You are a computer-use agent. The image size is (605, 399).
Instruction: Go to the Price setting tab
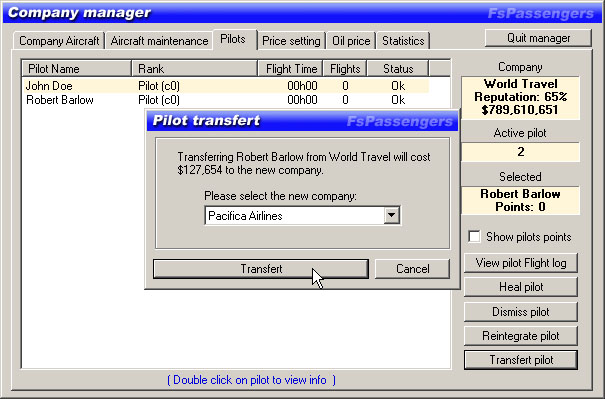pos(291,41)
